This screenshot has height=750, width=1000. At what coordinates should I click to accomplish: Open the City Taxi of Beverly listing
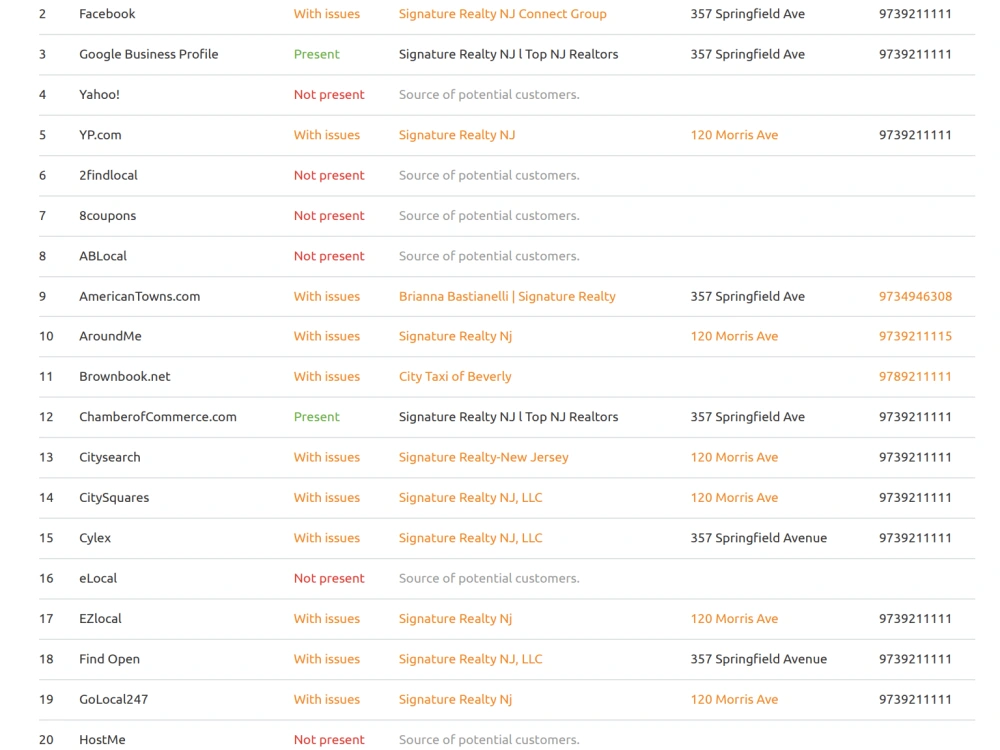coord(455,376)
